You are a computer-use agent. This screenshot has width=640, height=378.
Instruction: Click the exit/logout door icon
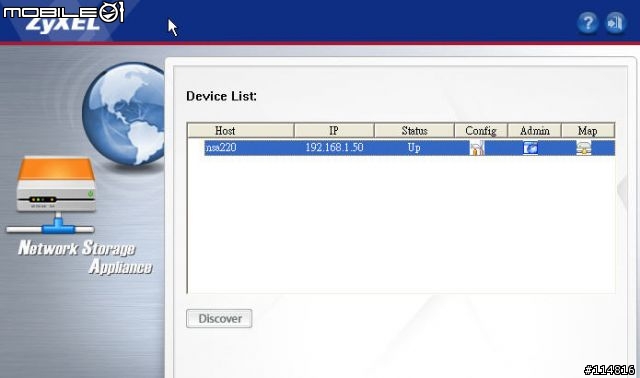point(615,22)
